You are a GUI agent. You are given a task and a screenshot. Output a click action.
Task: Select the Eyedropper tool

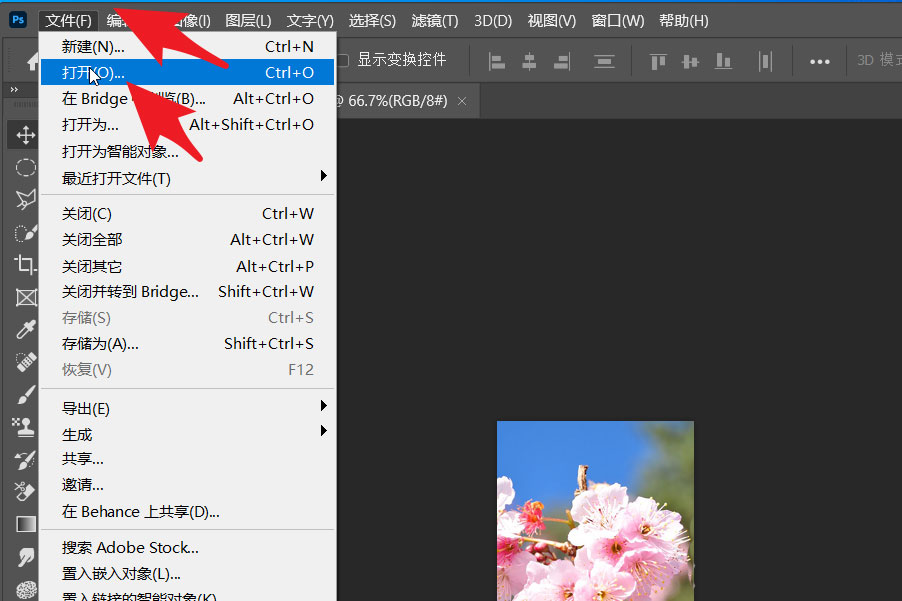(25, 330)
